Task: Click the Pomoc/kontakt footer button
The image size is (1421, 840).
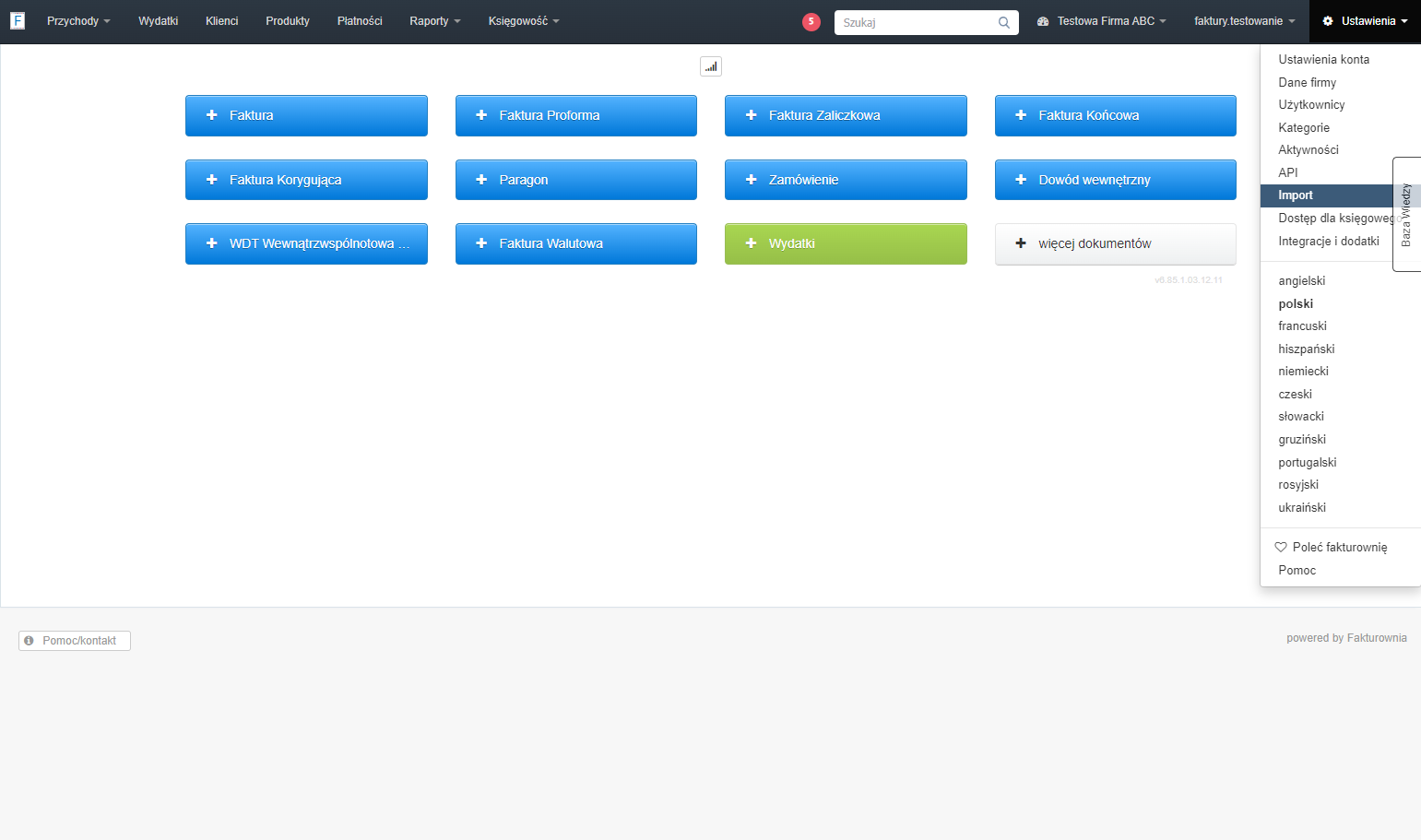Action: pyautogui.click(x=75, y=641)
